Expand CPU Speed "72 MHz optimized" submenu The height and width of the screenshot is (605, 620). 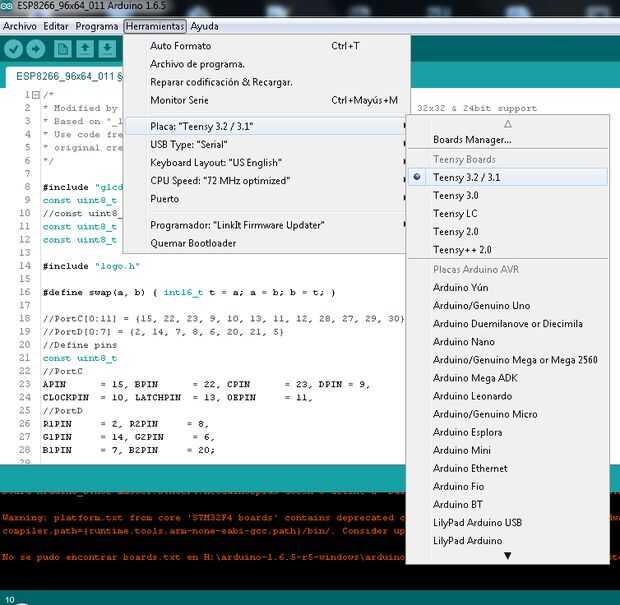click(265, 181)
